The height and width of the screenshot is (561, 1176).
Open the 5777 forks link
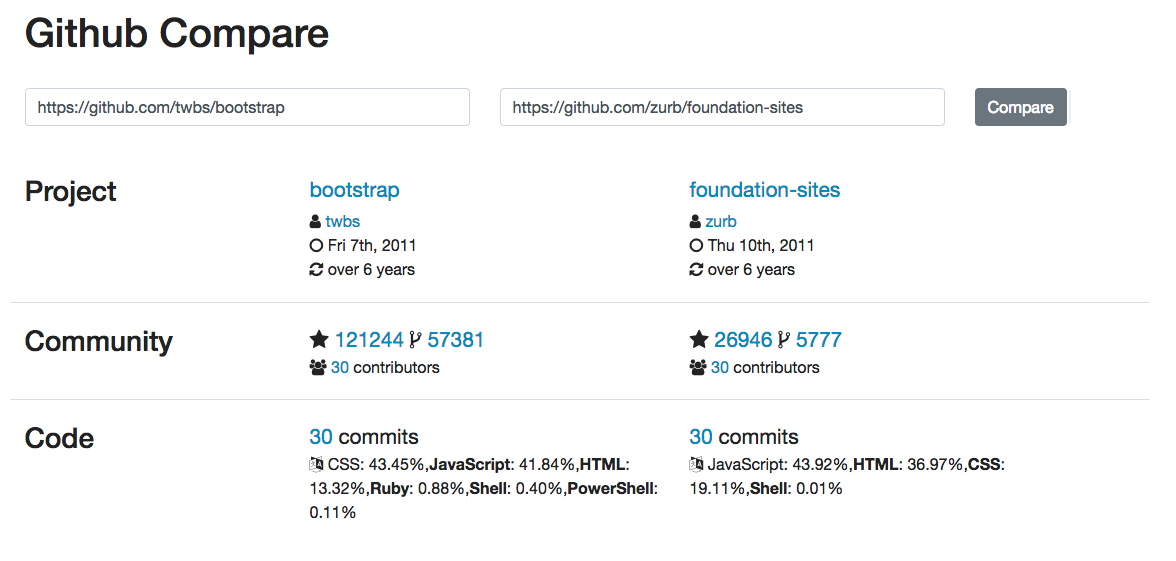pos(818,340)
